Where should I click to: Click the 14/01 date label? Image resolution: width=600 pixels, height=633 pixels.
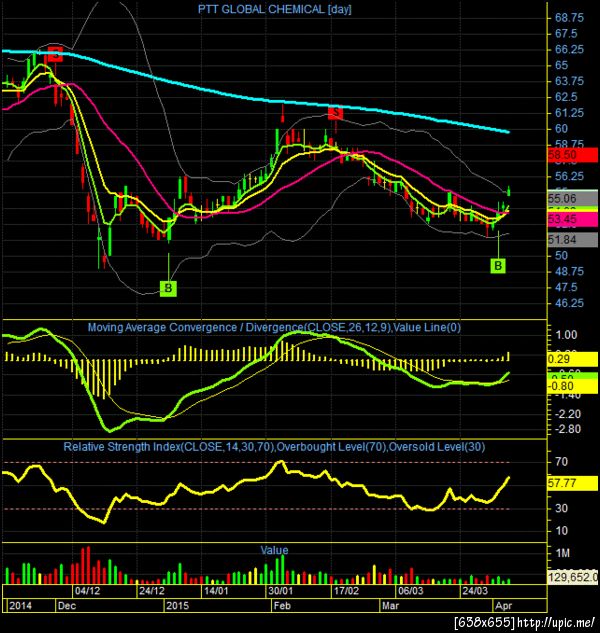click(x=216, y=591)
